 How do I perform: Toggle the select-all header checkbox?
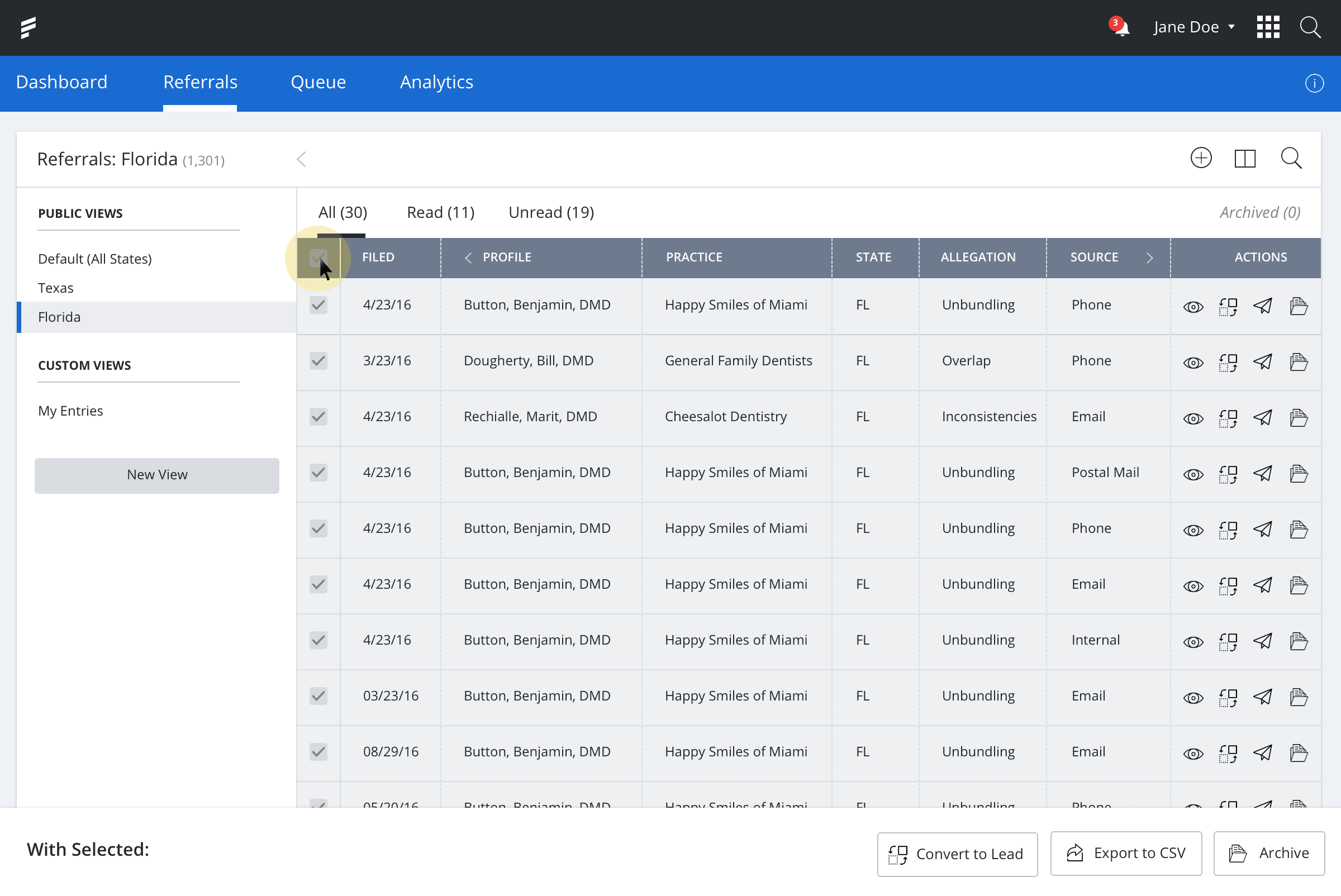(318, 258)
